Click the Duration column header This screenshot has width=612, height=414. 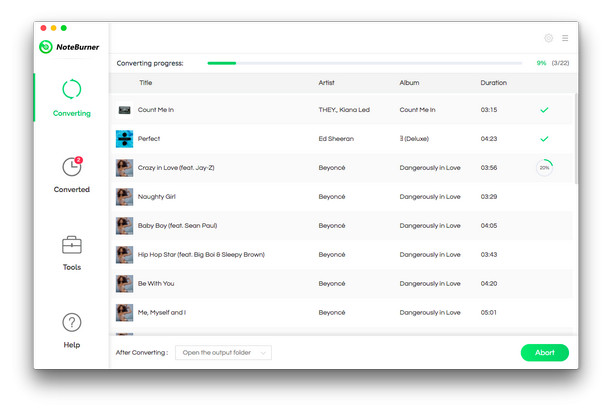click(x=493, y=83)
